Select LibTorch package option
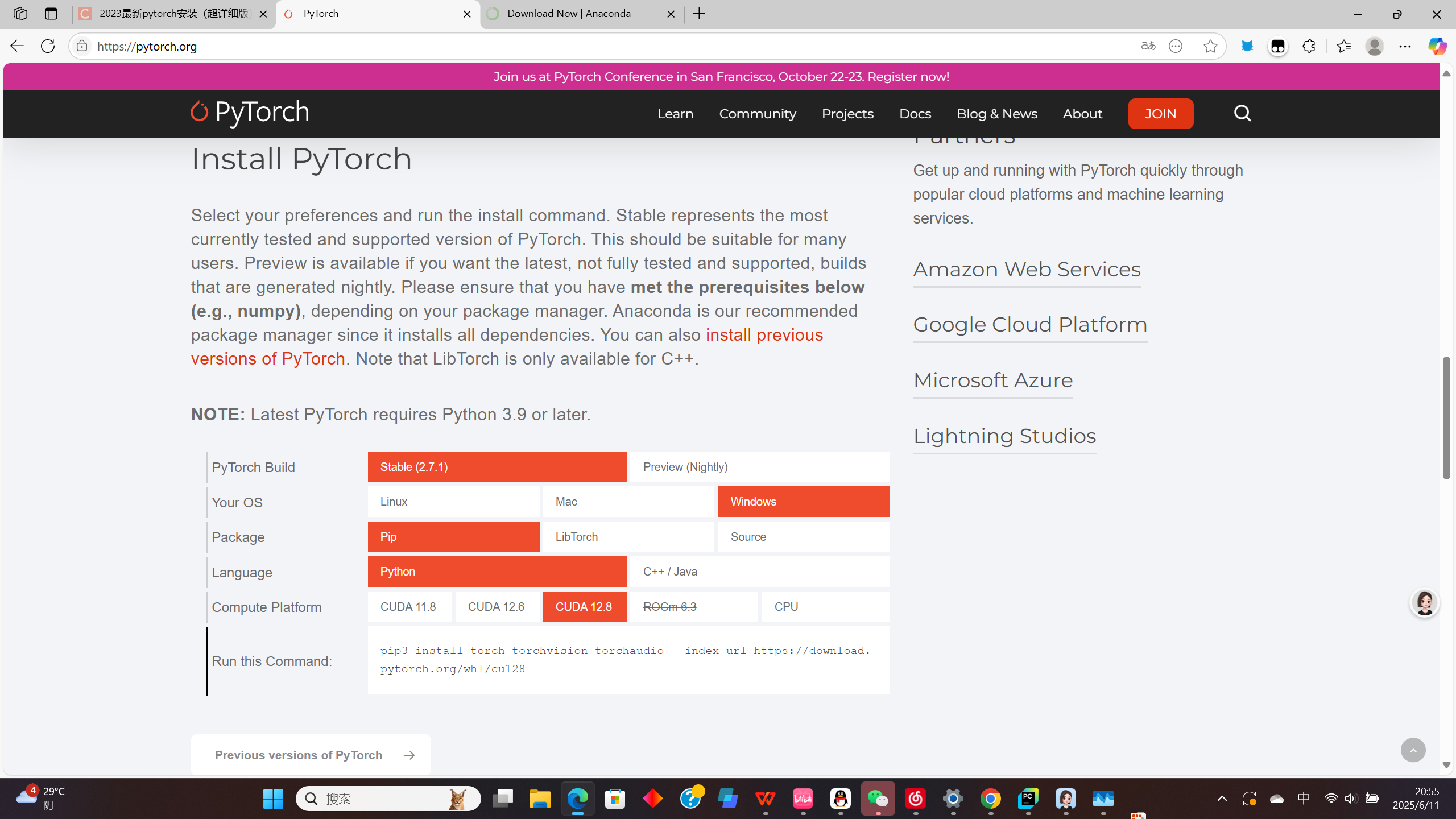Screen dimensions: 1456x819 click(x=628, y=537)
